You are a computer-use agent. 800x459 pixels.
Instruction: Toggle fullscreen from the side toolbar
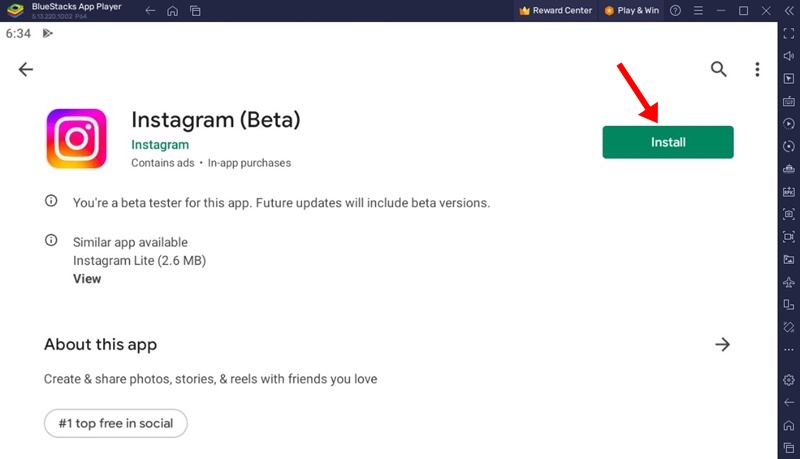(x=789, y=33)
